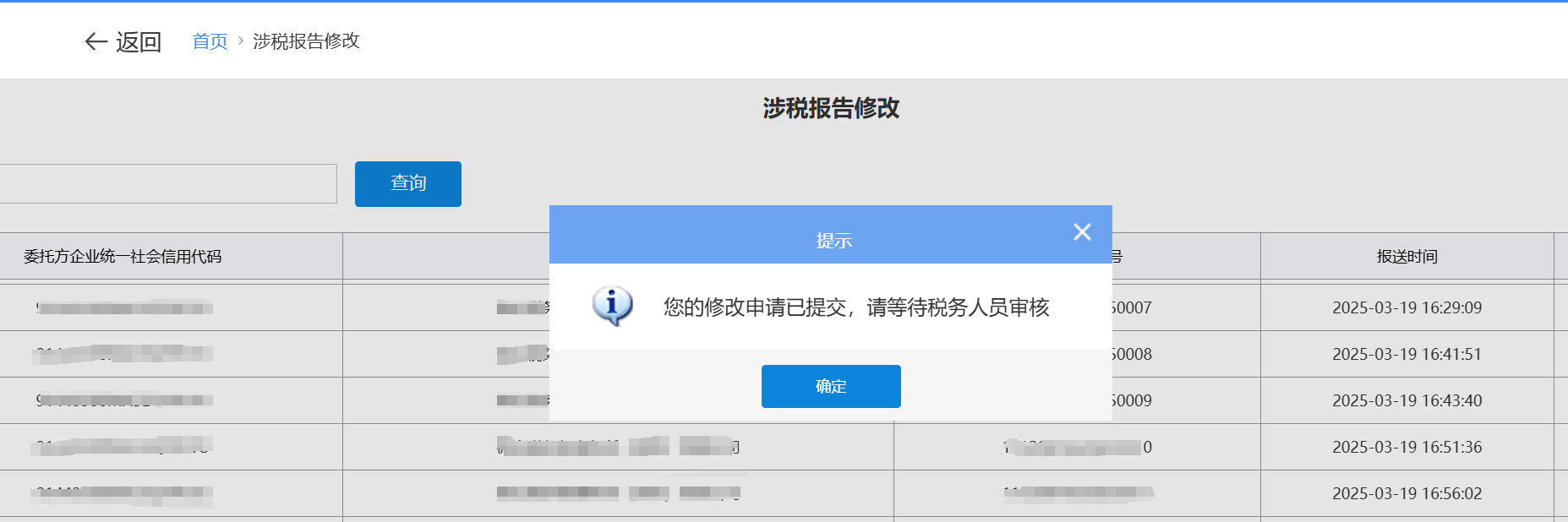Image resolution: width=1568 pixels, height=522 pixels.
Task: Confirm the dialog with 确定
Action: (x=831, y=386)
